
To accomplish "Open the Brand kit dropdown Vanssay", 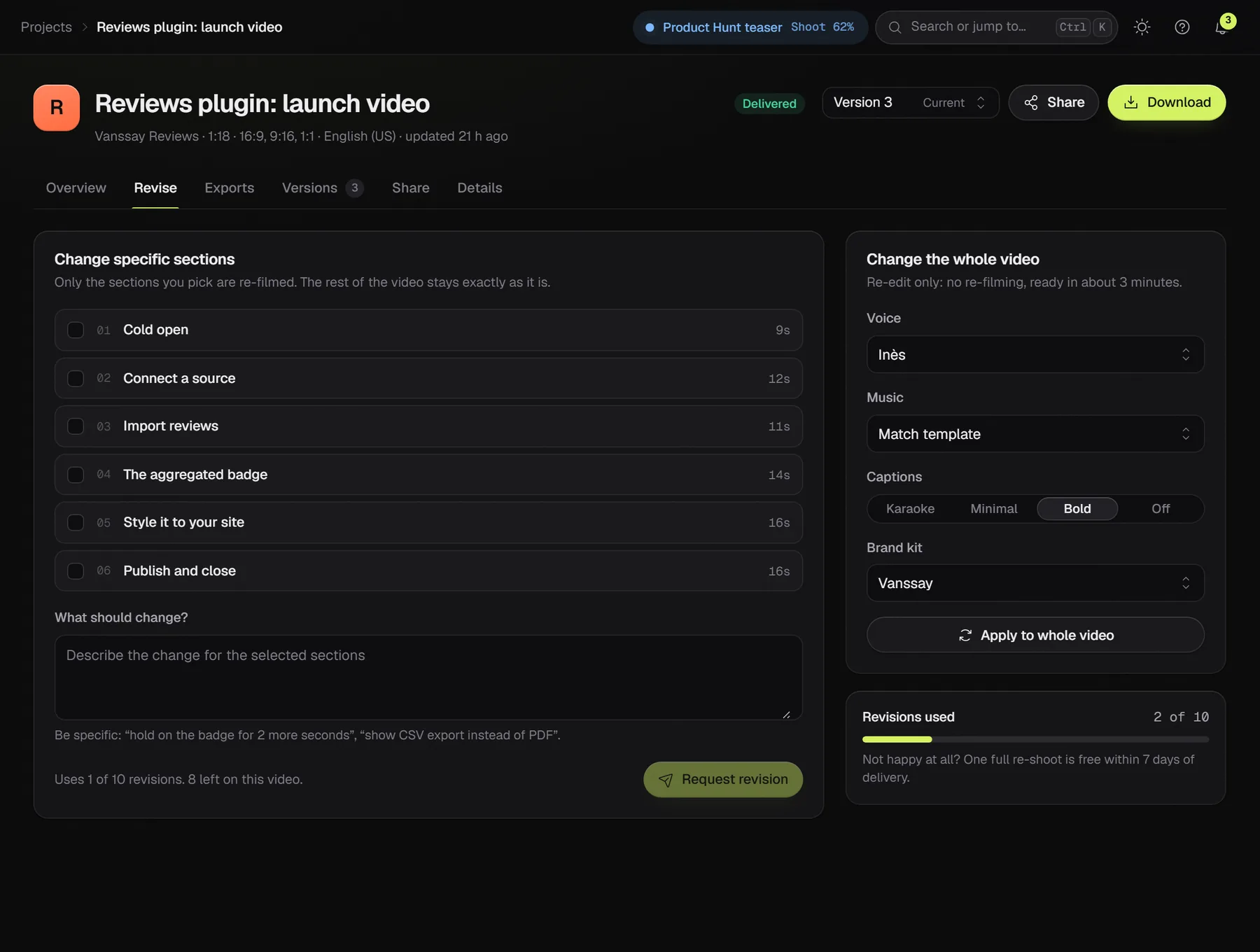I will 1035,583.
